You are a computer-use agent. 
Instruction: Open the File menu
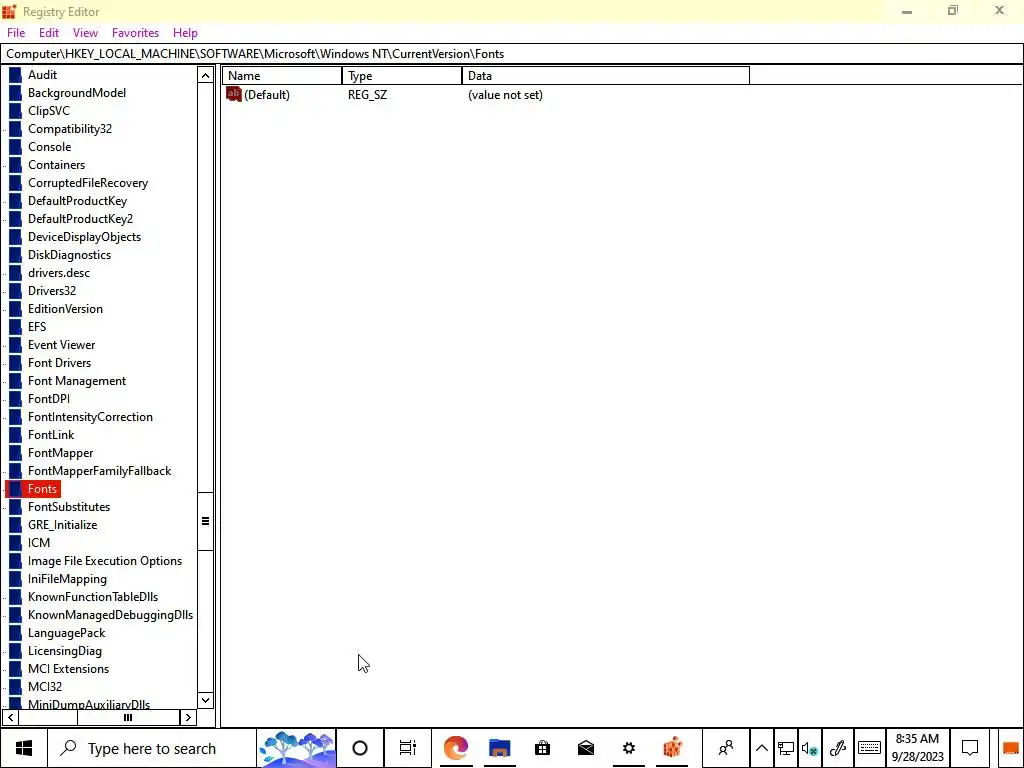pos(16,33)
